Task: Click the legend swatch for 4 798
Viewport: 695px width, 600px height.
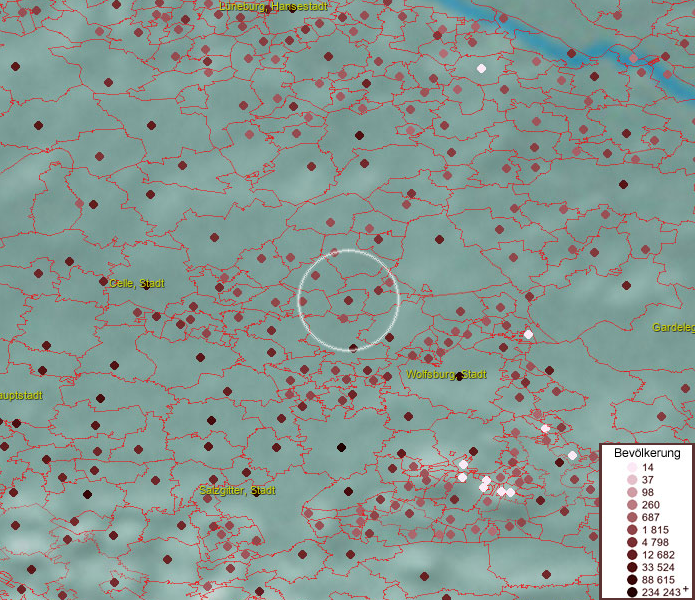Action: [632, 542]
